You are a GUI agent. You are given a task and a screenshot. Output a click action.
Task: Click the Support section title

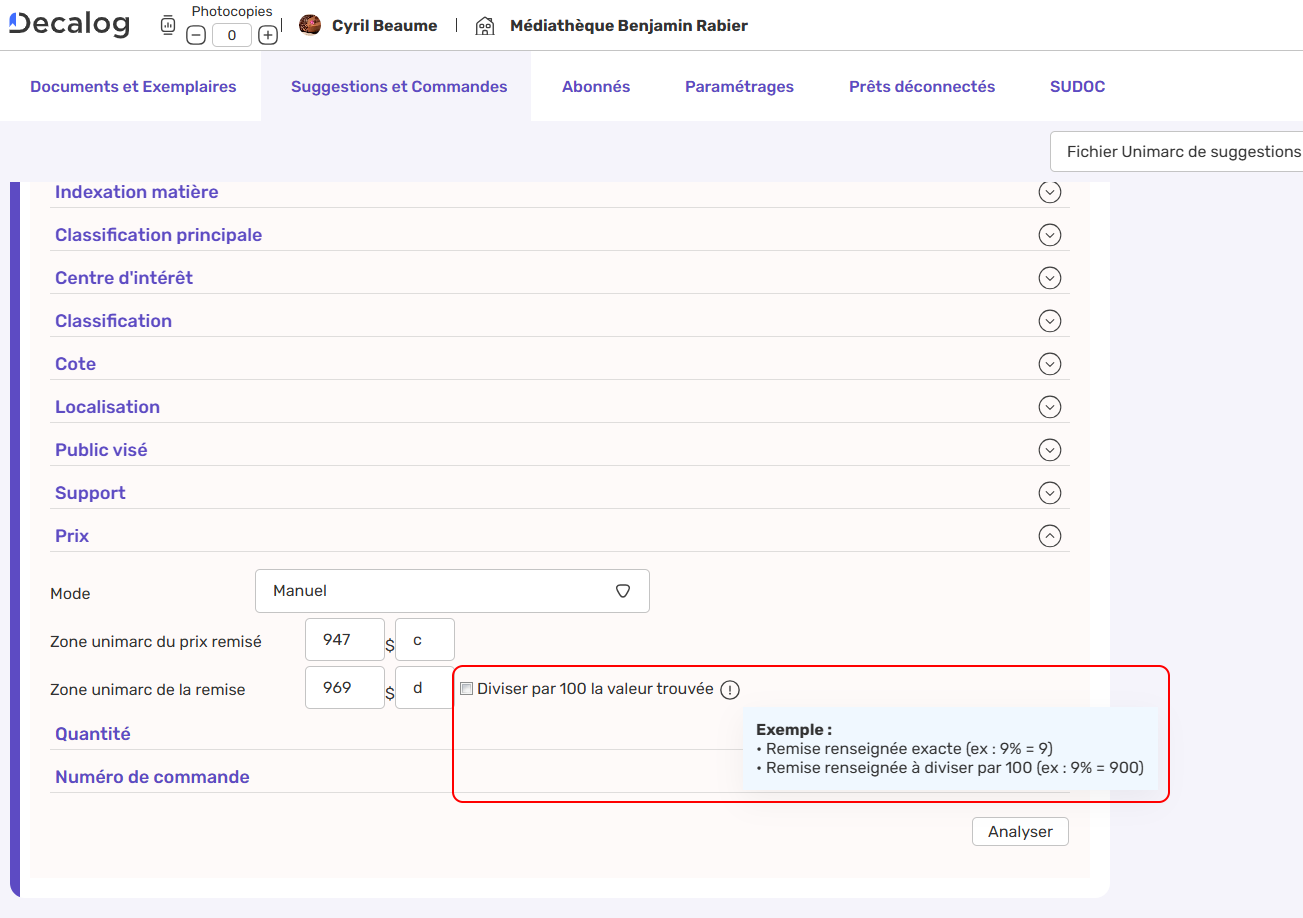(90, 493)
